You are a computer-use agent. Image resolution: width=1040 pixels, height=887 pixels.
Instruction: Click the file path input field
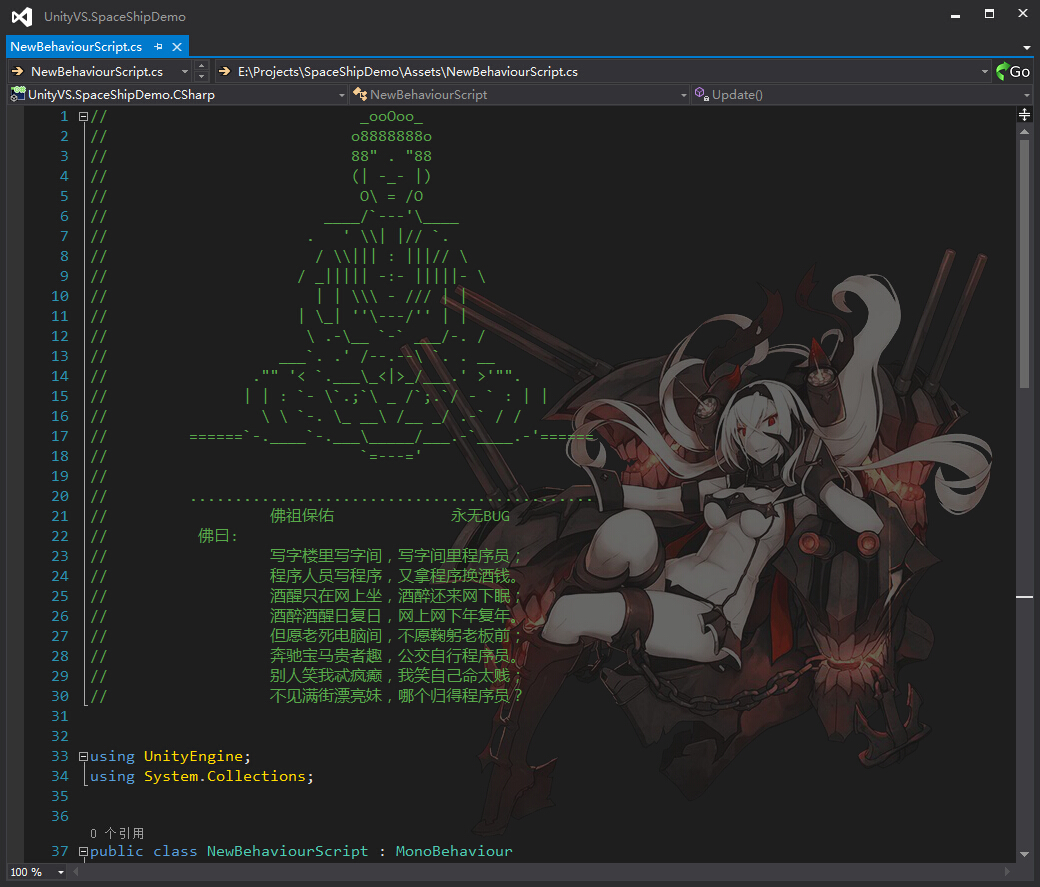(x=604, y=71)
